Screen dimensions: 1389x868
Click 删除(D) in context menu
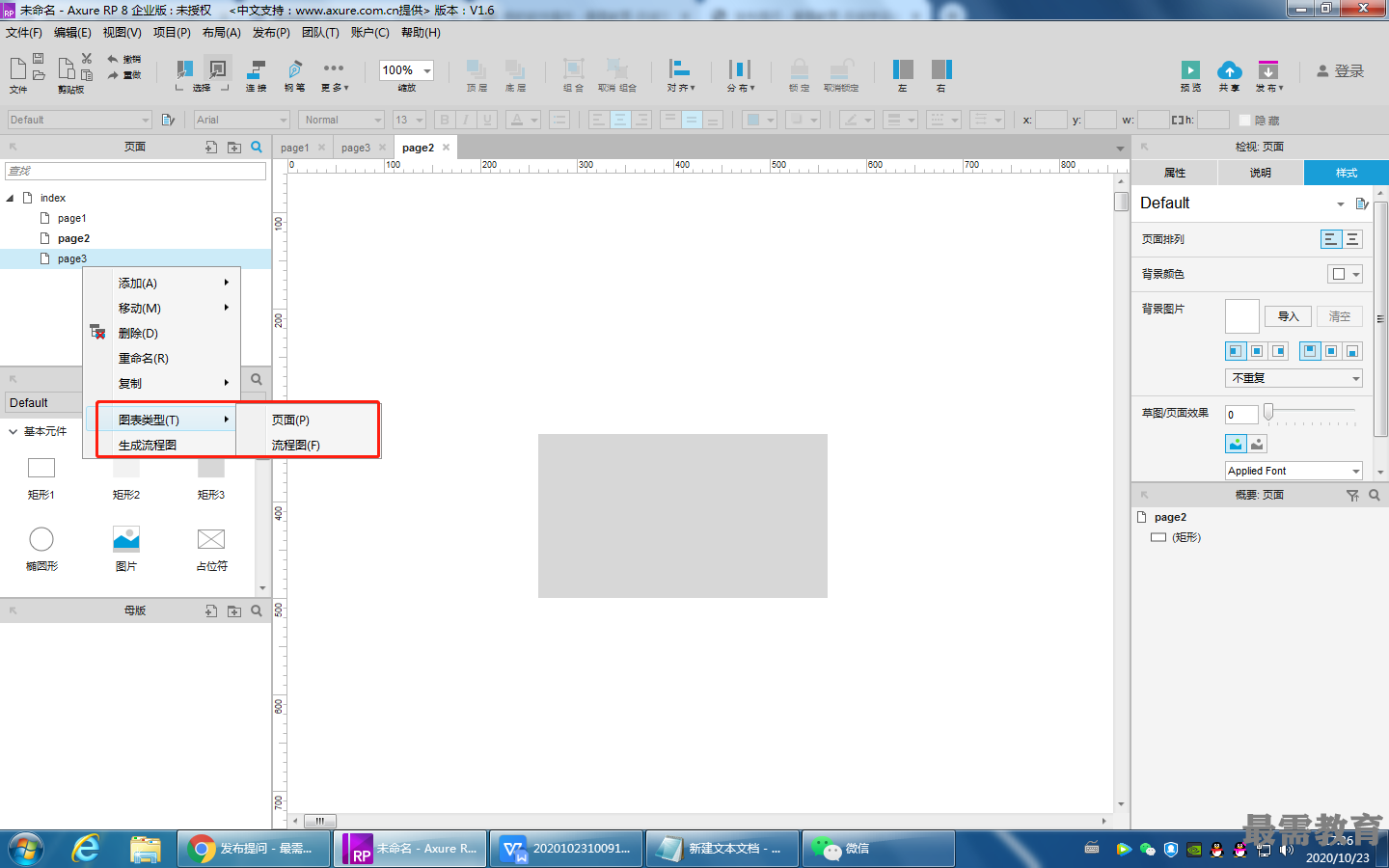(x=138, y=333)
